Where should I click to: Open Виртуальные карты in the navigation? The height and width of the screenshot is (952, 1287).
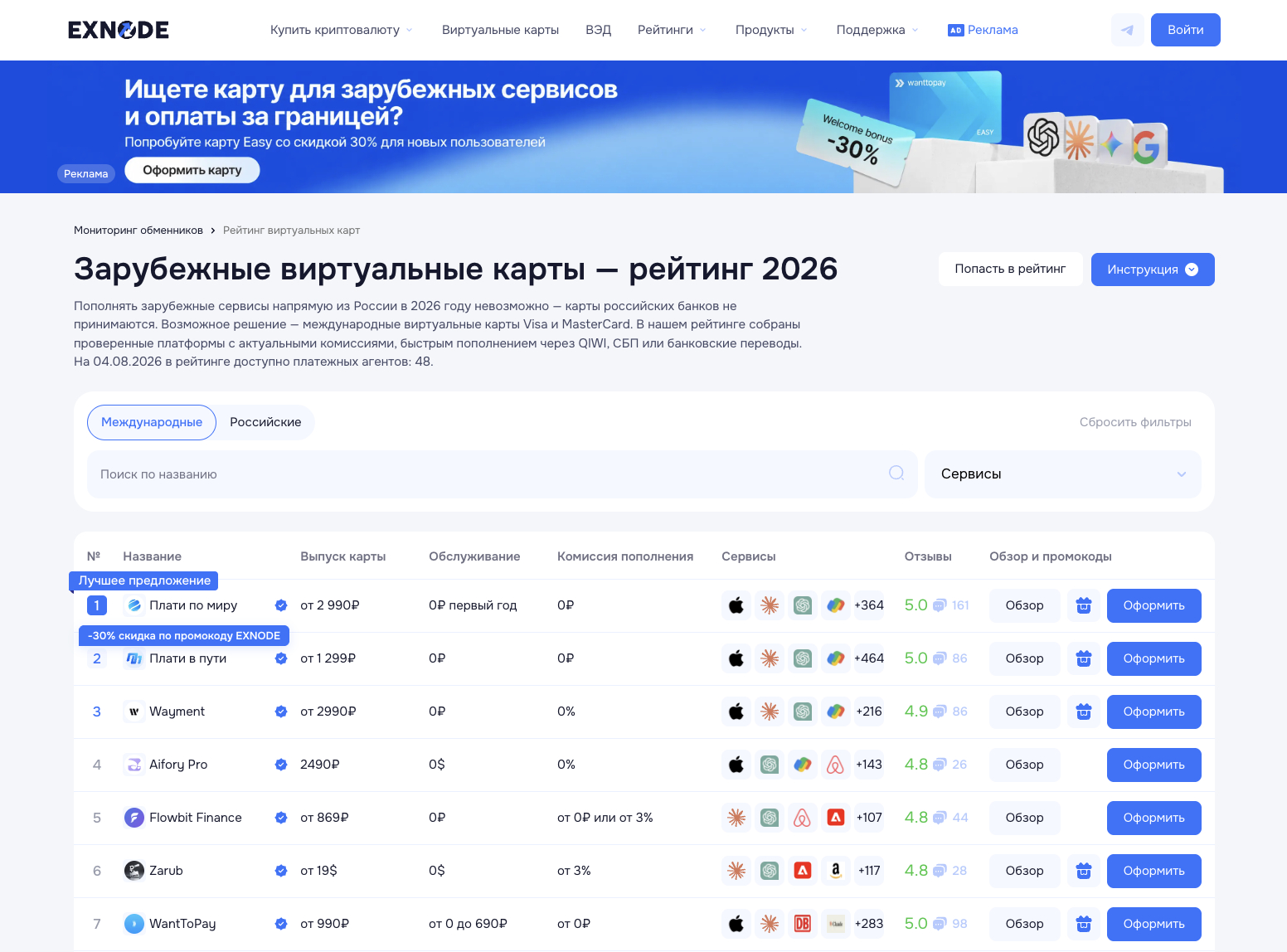click(x=500, y=30)
